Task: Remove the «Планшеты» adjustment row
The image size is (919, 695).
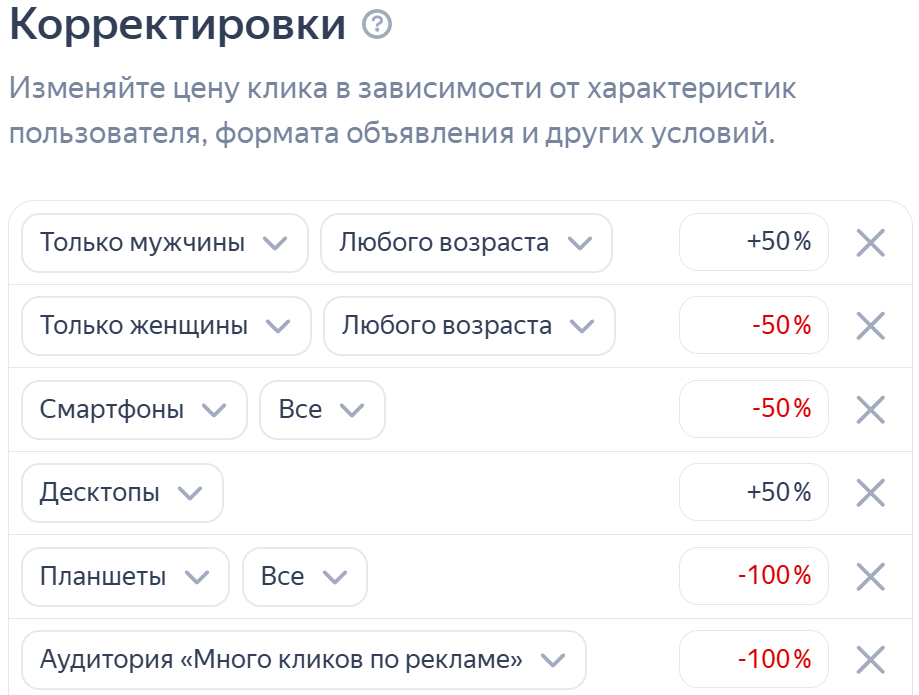Action: tap(869, 576)
